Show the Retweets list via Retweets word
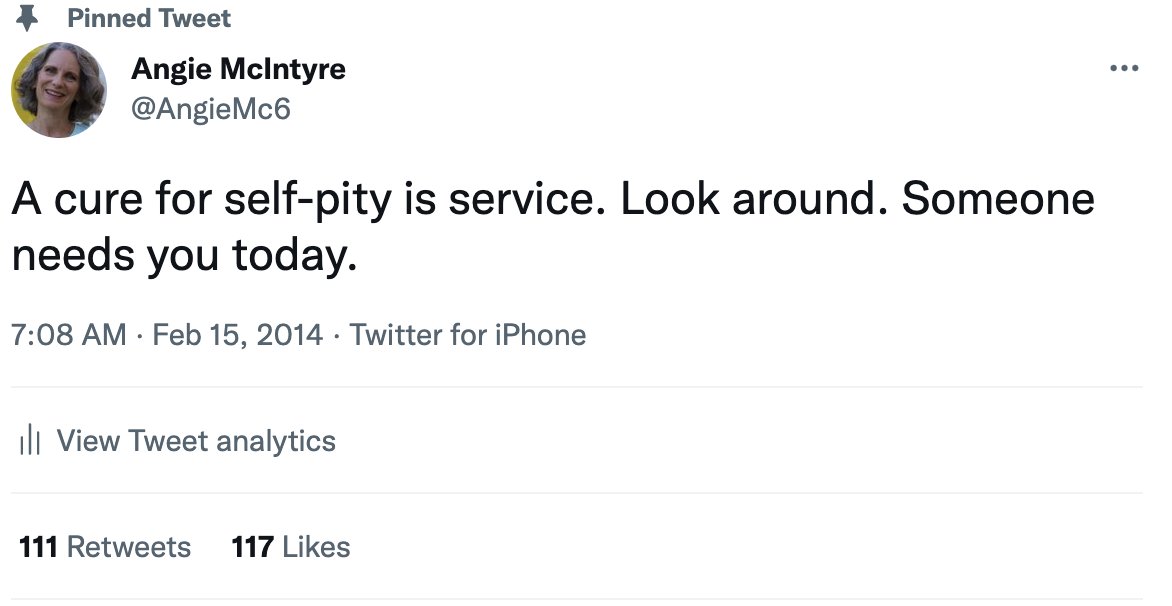The height and width of the screenshot is (606, 1172). point(128,547)
